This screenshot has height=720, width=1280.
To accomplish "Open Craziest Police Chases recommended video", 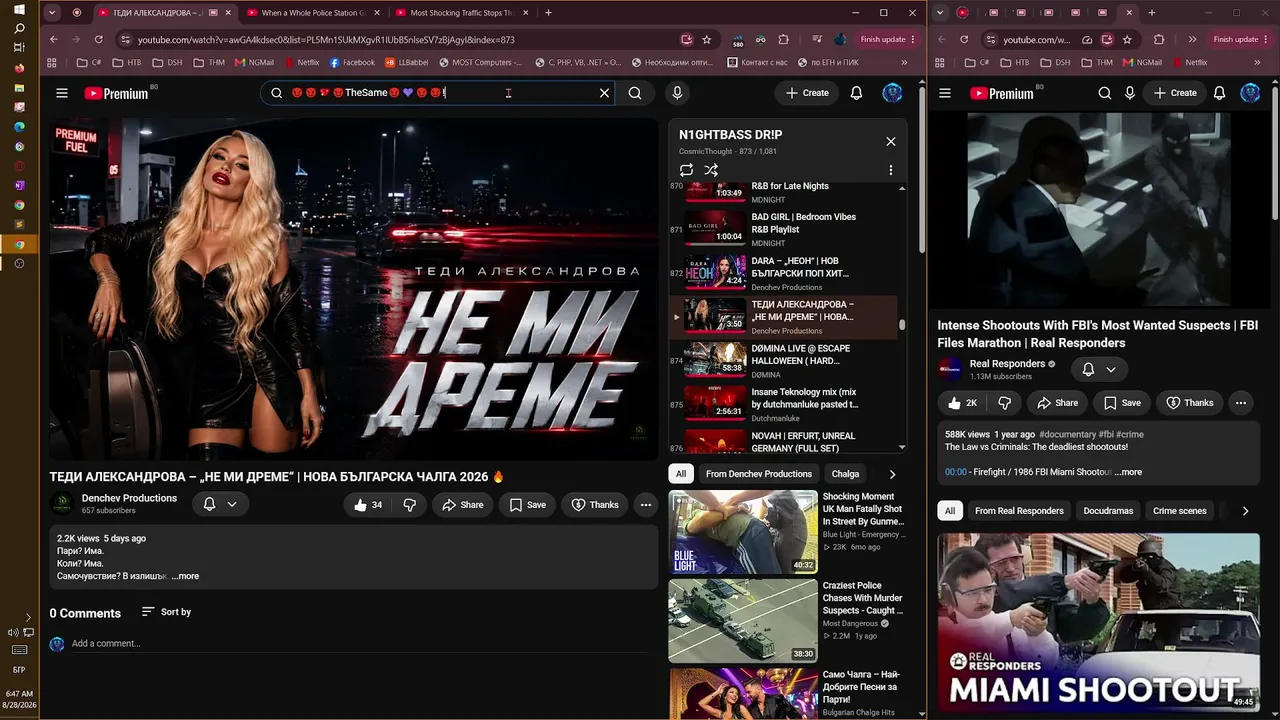I will tap(743, 621).
